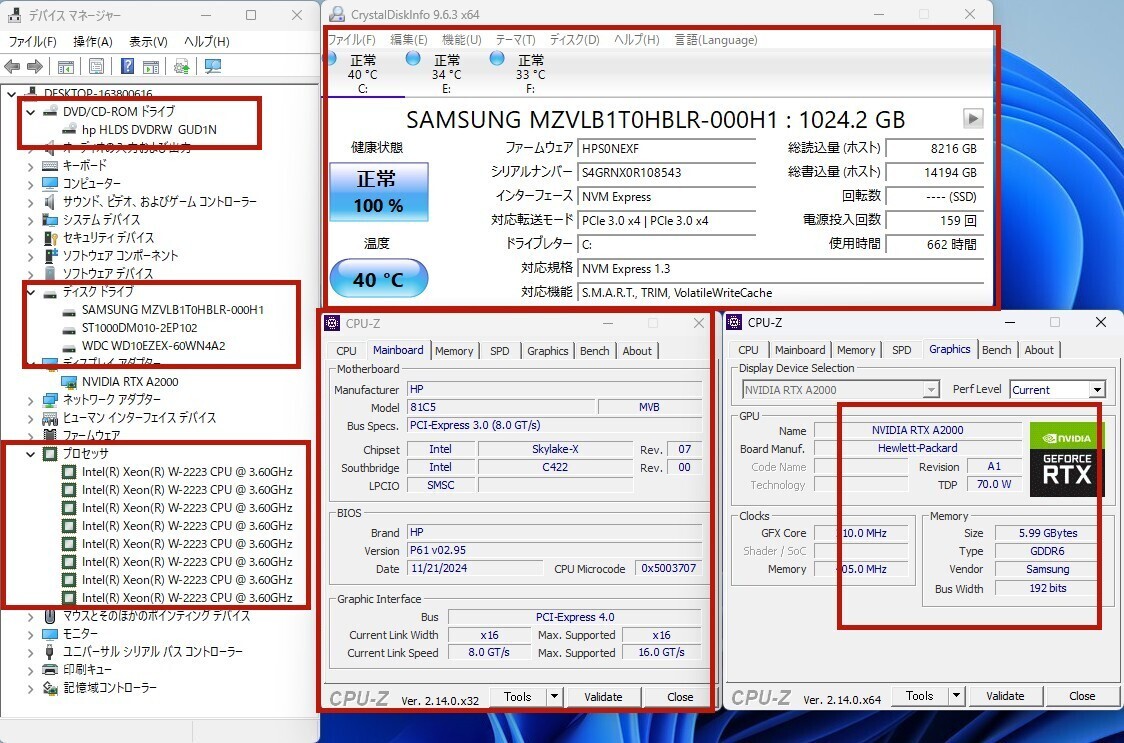Click the NVIDIA RTX A2000 display adapter icon

coord(69,382)
